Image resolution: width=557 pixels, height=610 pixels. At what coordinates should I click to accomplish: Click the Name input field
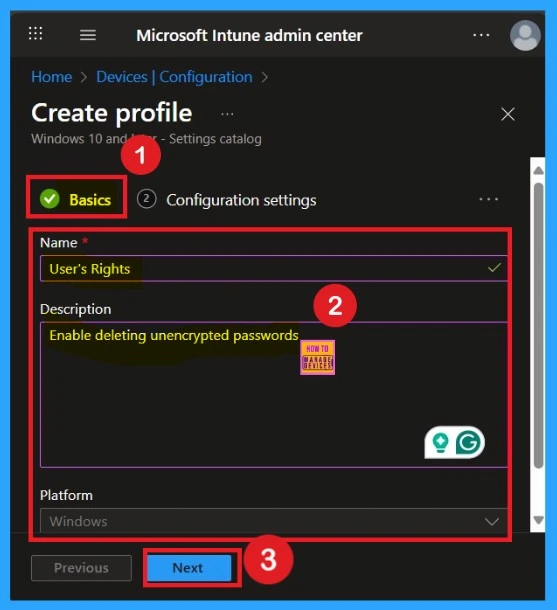[273, 268]
